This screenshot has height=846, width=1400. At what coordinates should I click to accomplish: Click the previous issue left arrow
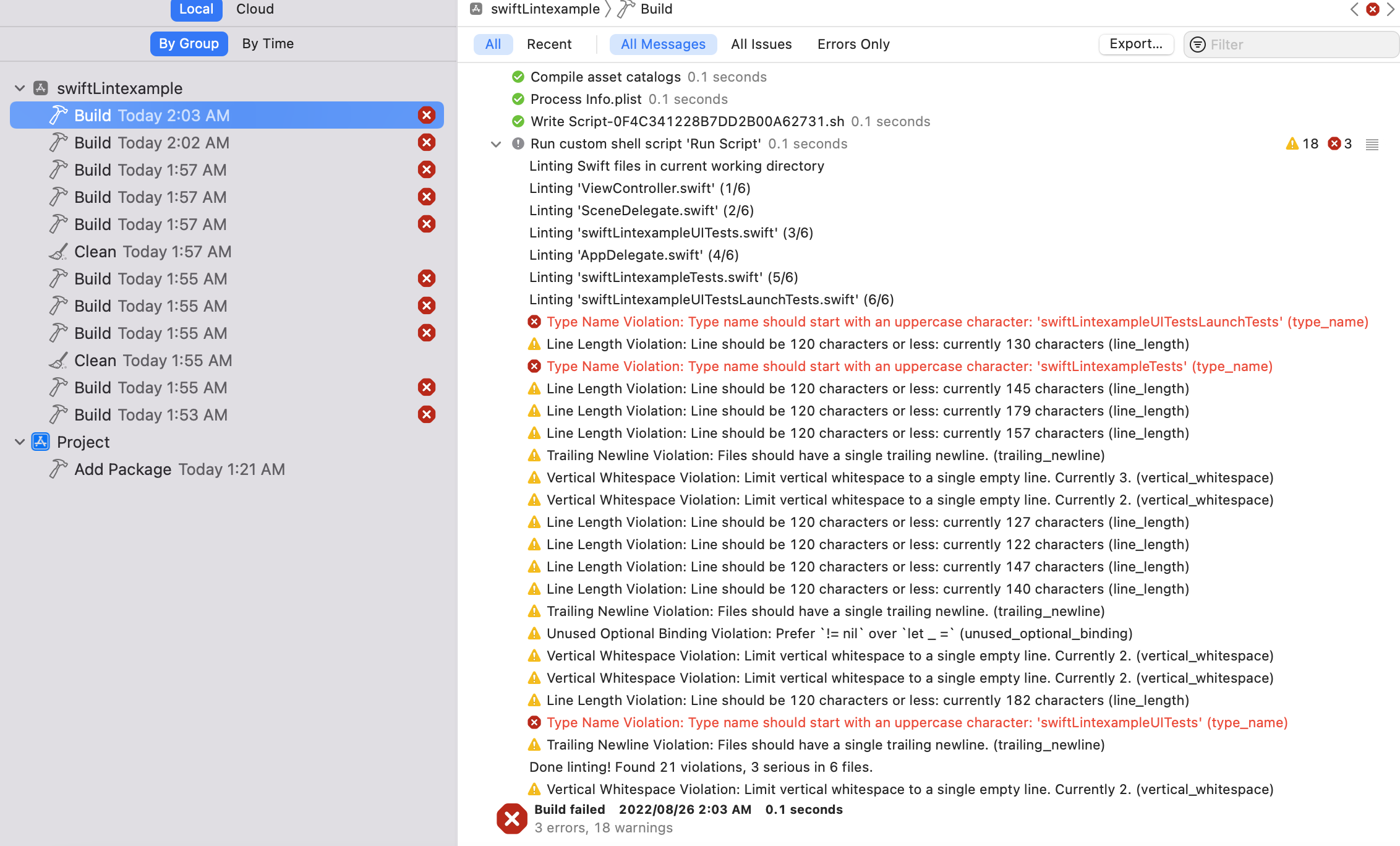tap(1354, 9)
